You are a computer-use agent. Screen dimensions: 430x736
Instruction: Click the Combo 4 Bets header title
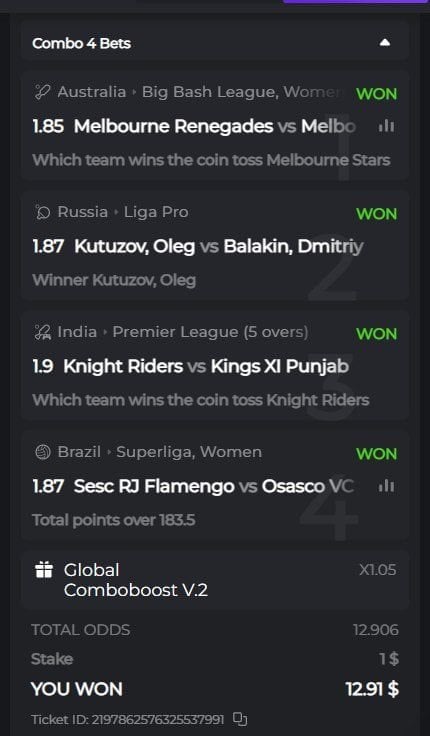click(81, 43)
